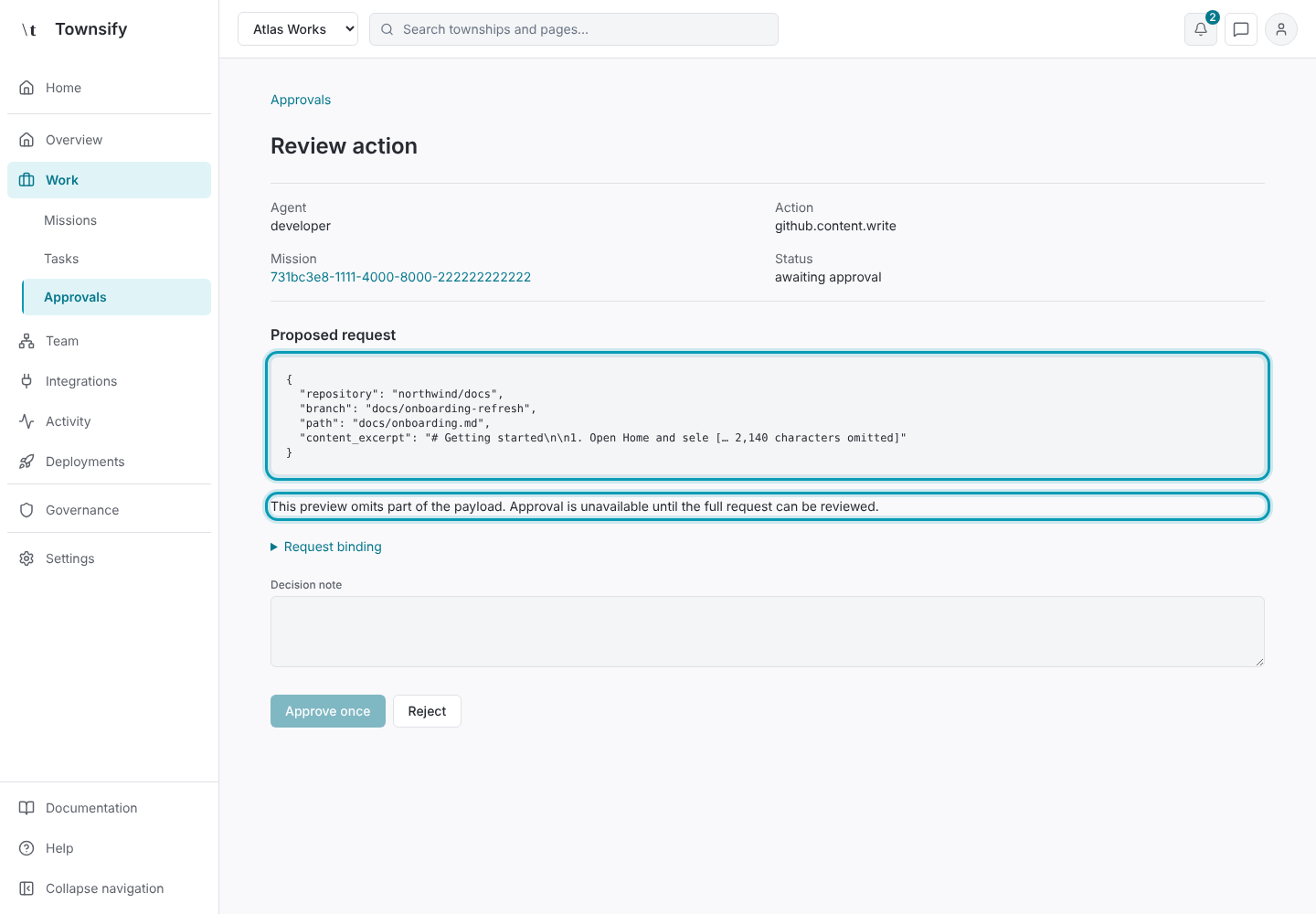Click the Team org-chart icon

point(27,341)
